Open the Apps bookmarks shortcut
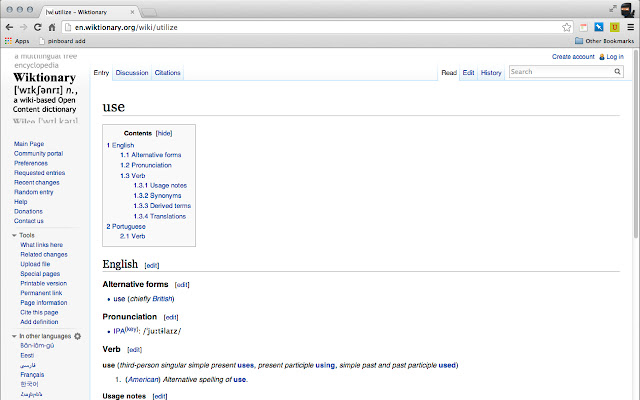 [17, 41]
